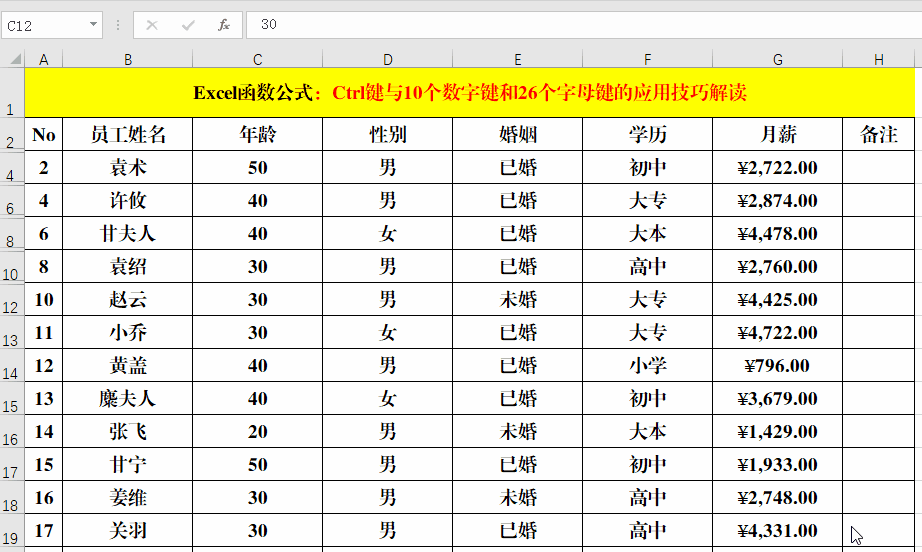Click the salary cell ¥3,679.00
Viewport: 922px width, 552px height.
click(x=777, y=399)
